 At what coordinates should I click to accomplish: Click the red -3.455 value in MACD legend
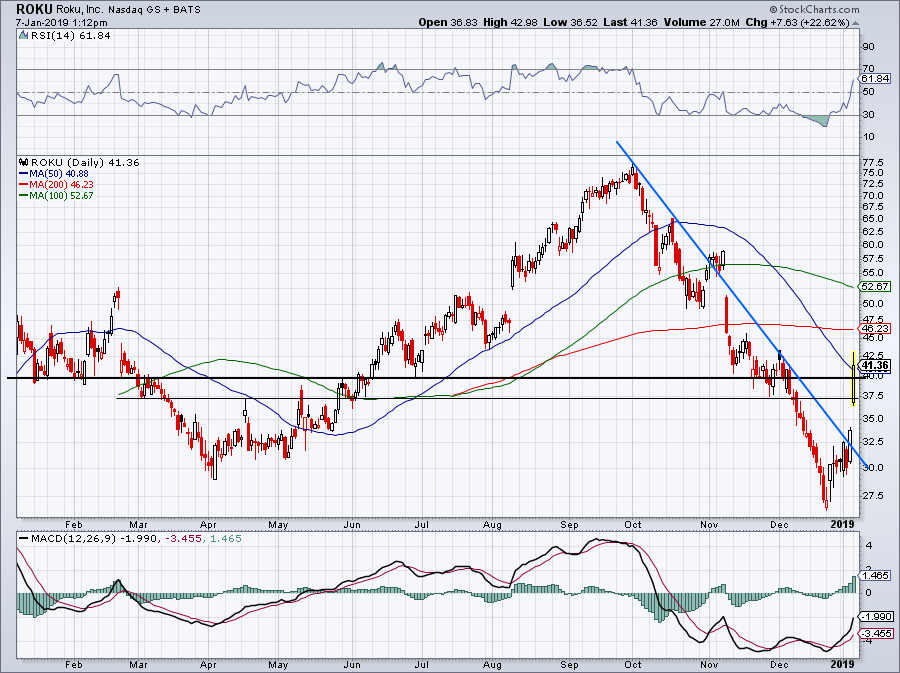tap(182, 539)
